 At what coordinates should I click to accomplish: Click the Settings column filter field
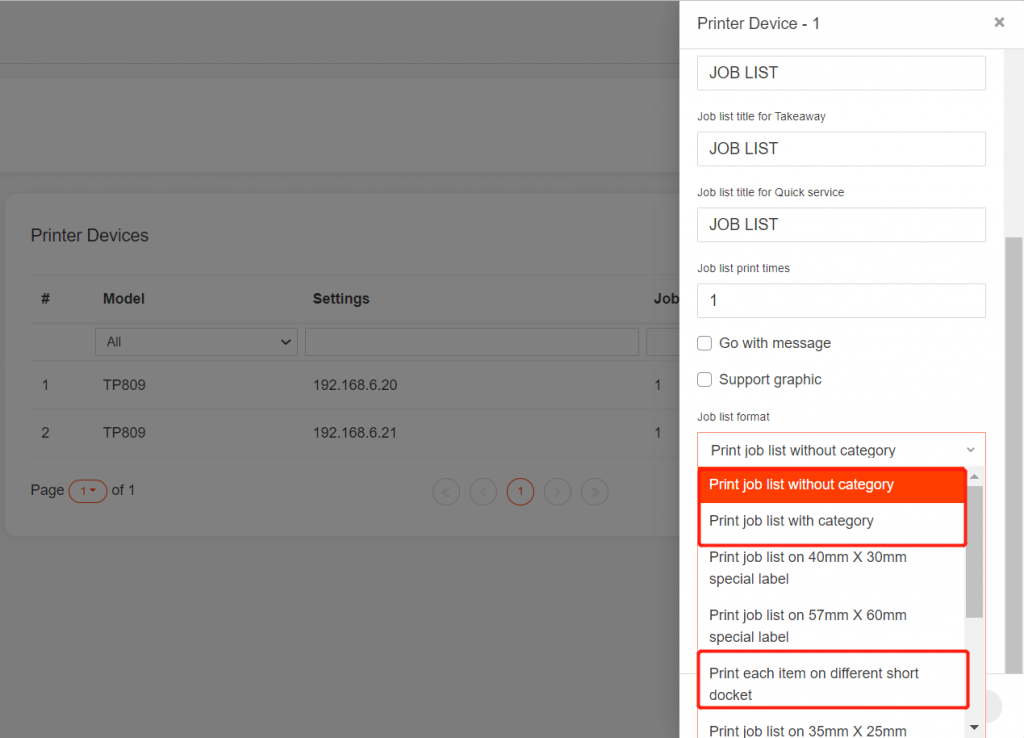472,342
